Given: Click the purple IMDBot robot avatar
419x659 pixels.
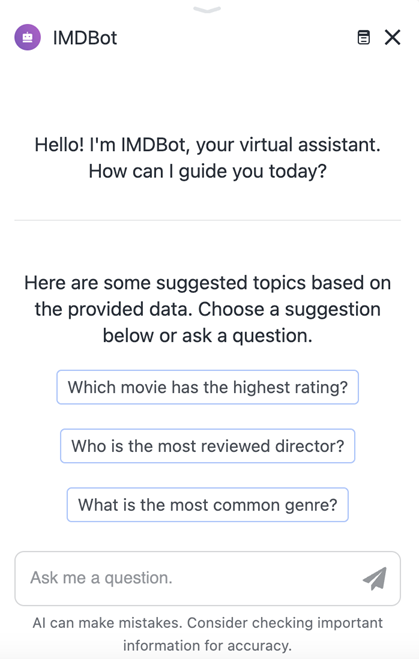Looking at the screenshot, I should point(28,37).
